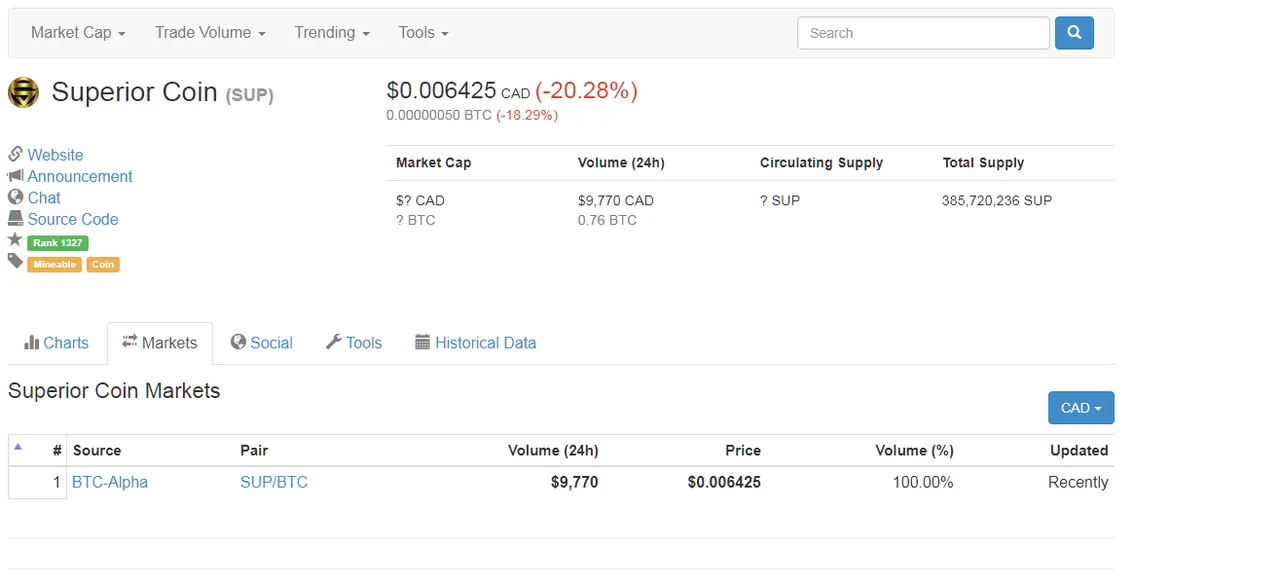Click the 0.76 BTC volume value
Viewport: 1280px width, 578px height.
pos(607,220)
